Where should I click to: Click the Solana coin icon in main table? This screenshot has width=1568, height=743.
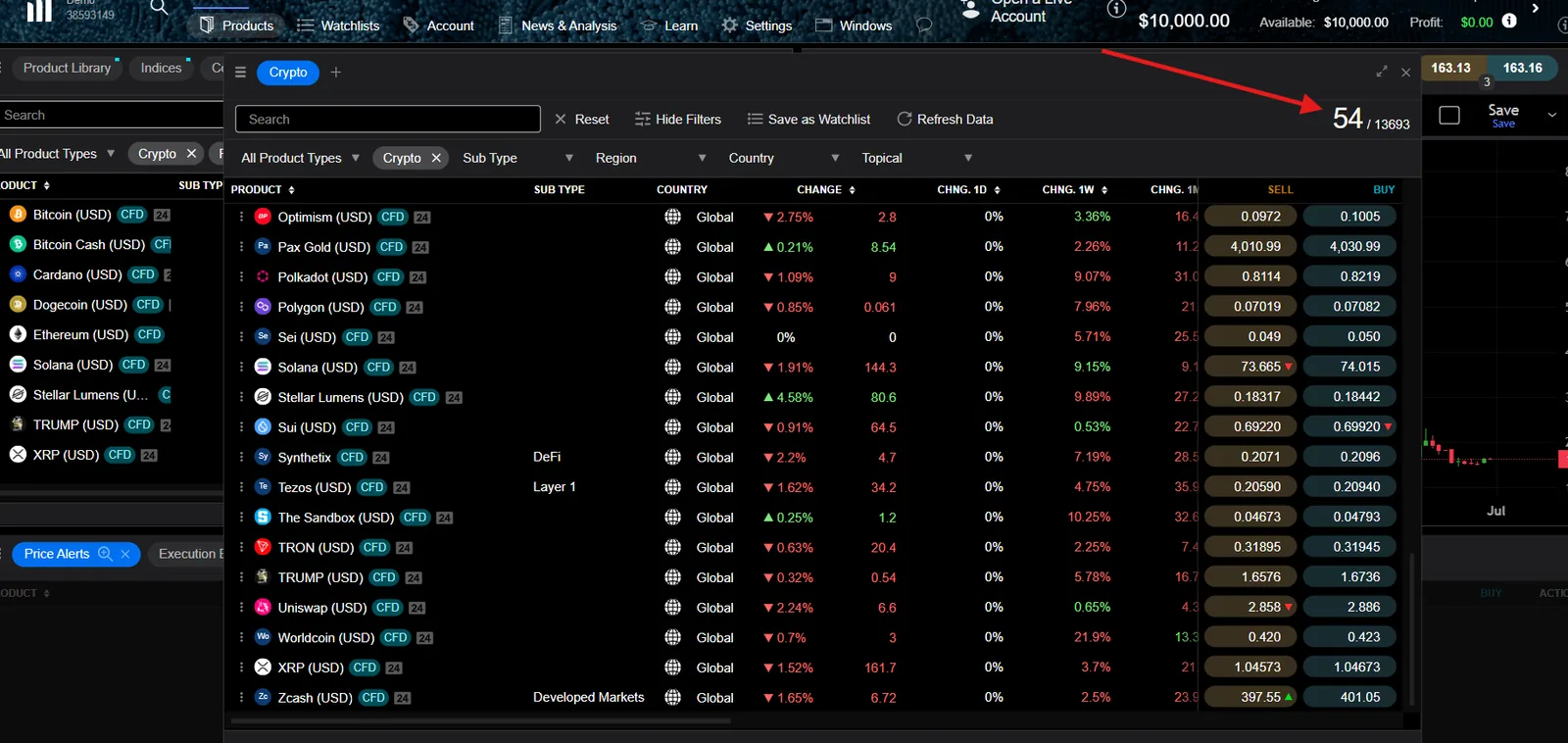(263, 367)
